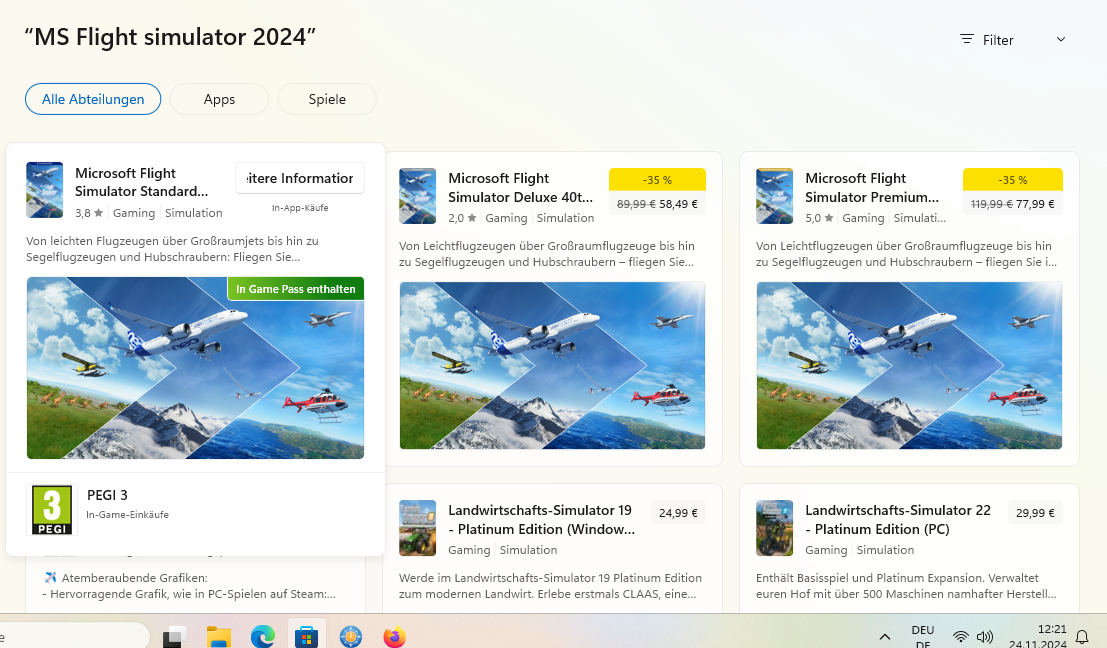Open the notification bell
This screenshot has width=1107, height=648.
[x=1082, y=637]
